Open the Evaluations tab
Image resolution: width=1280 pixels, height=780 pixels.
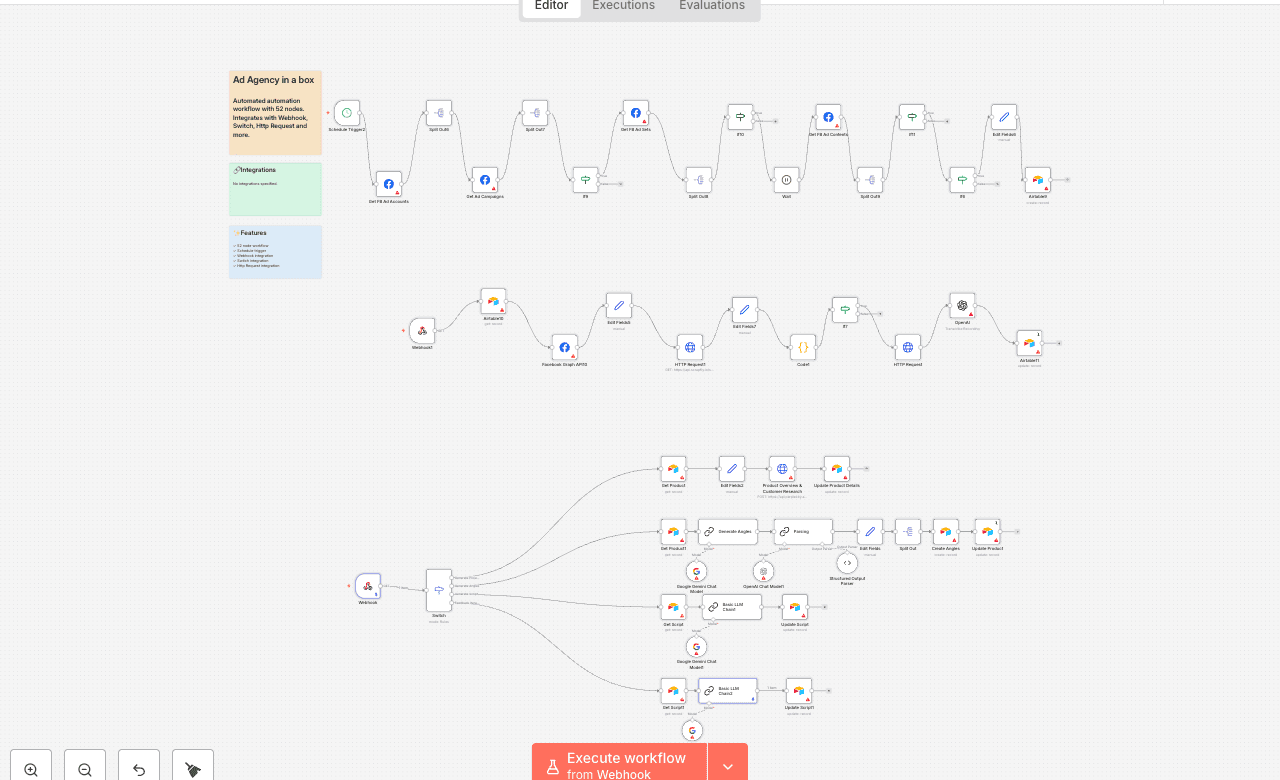click(712, 6)
